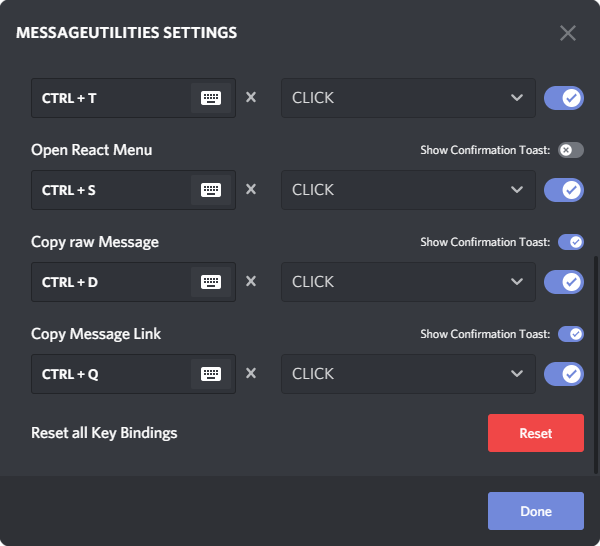Clear the CTRL + D keybind with X
The height and width of the screenshot is (546, 600).
click(x=251, y=281)
